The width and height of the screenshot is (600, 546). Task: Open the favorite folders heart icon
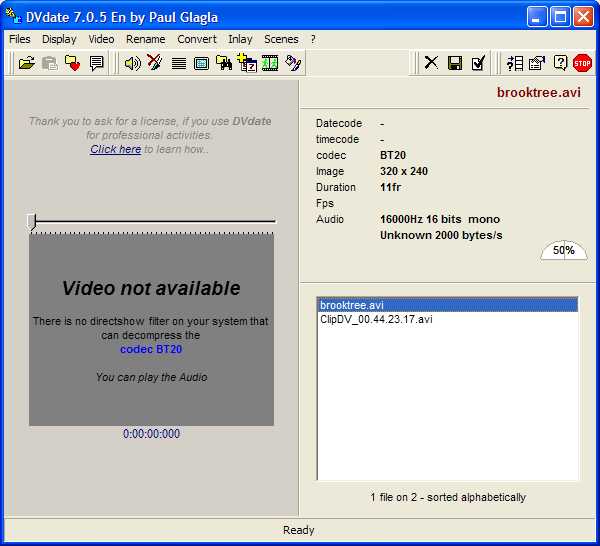[x=72, y=63]
